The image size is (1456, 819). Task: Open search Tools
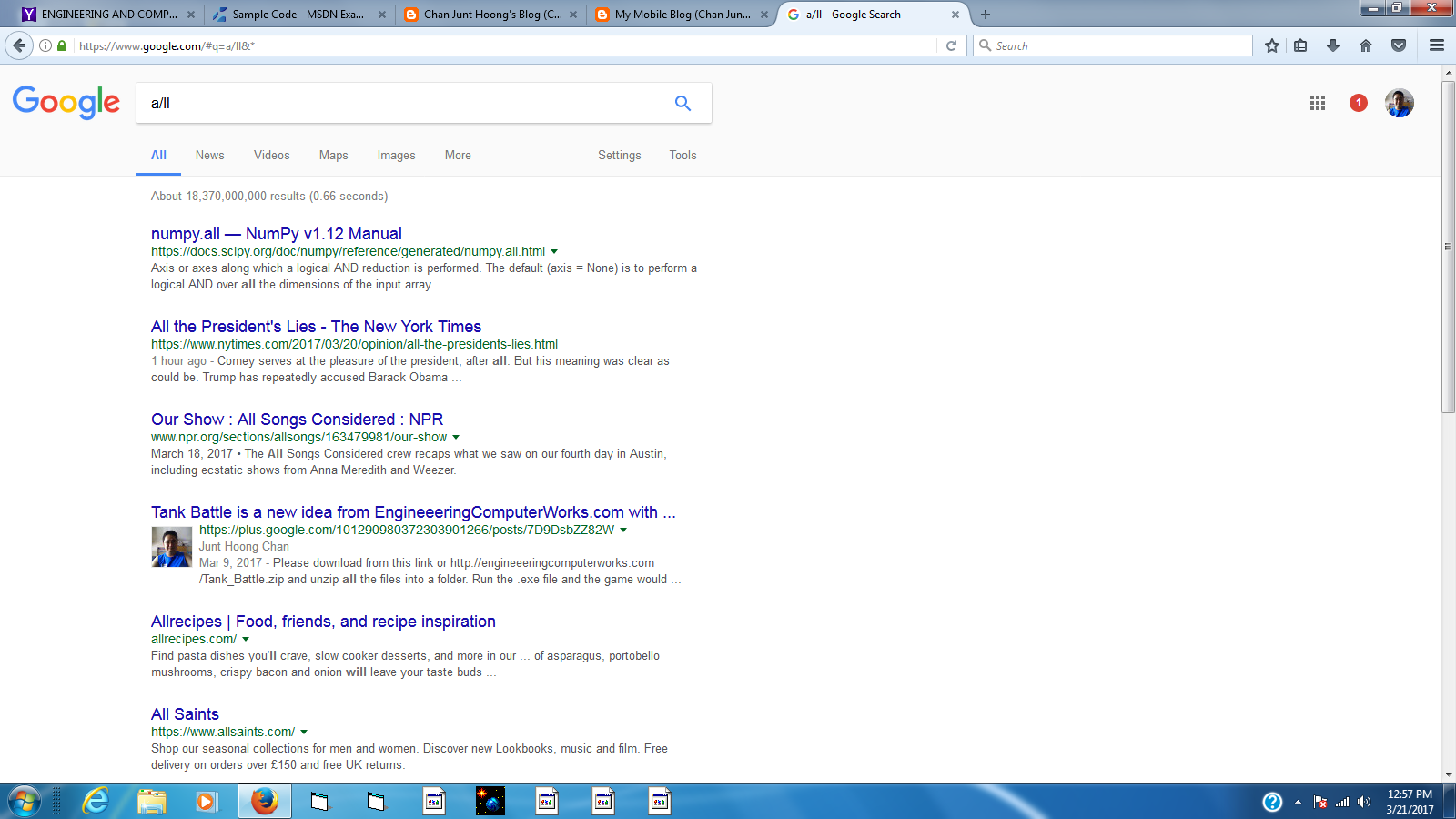[x=683, y=156]
